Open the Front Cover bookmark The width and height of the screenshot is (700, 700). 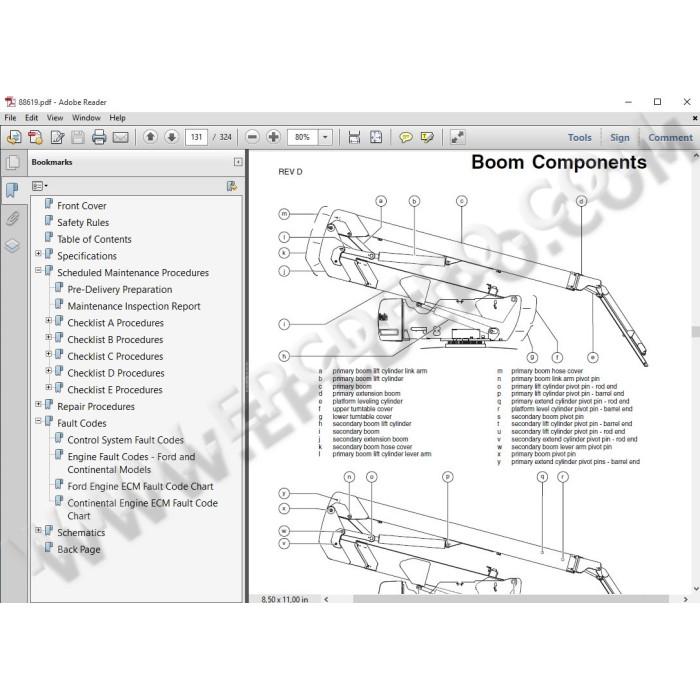coord(82,206)
